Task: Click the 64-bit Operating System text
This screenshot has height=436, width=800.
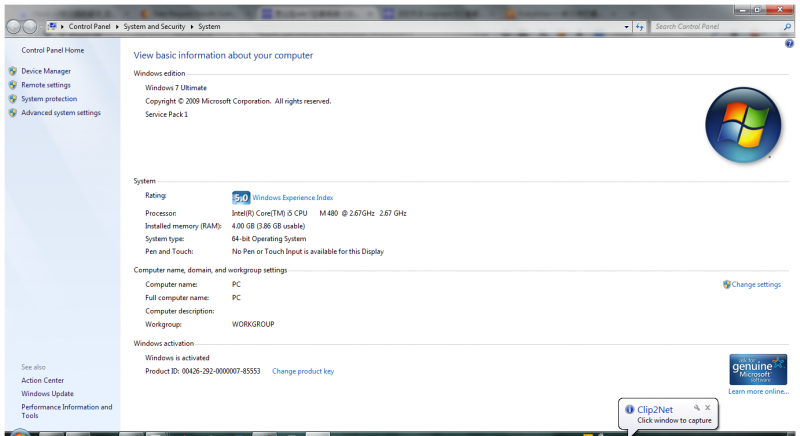Action: point(269,239)
